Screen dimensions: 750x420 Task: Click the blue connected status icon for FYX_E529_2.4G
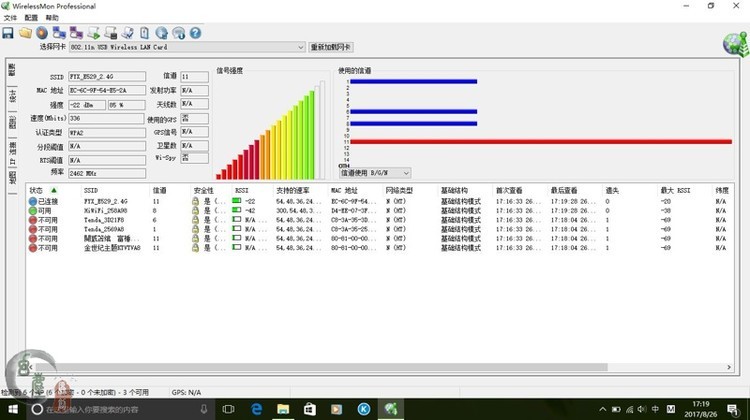pyautogui.click(x=33, y=201)
